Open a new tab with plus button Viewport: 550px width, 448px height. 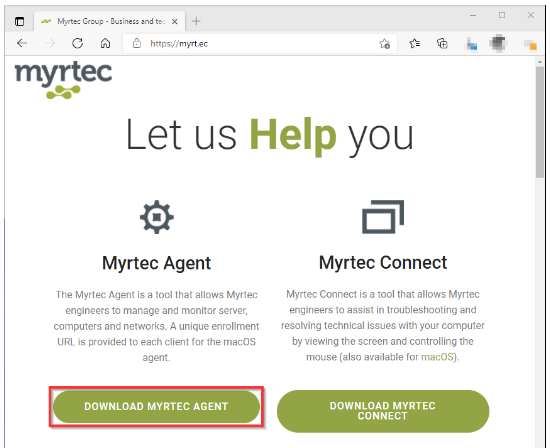[x=196, y=21]
